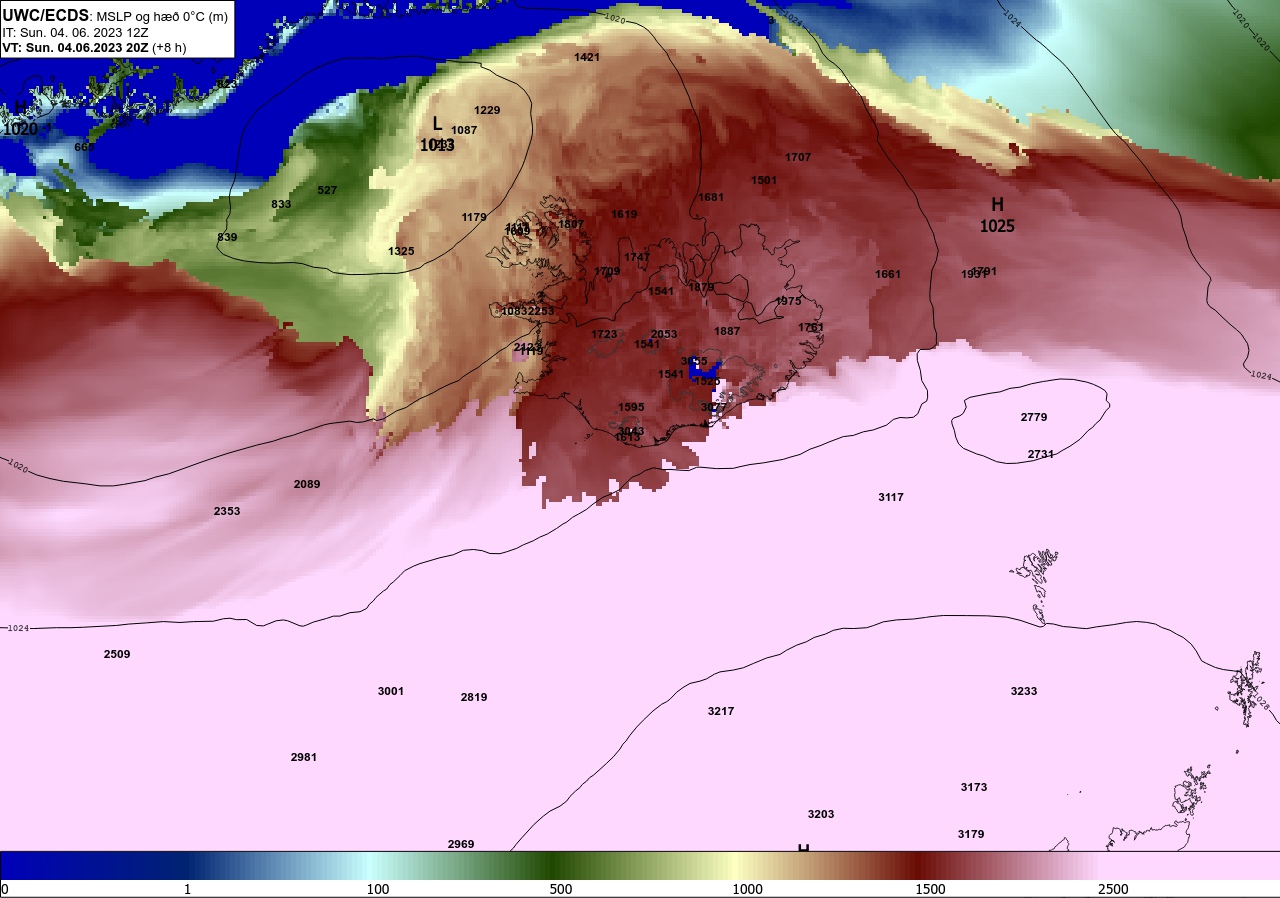
Task: Click the 1887 height value
Action: click(727, 331)
